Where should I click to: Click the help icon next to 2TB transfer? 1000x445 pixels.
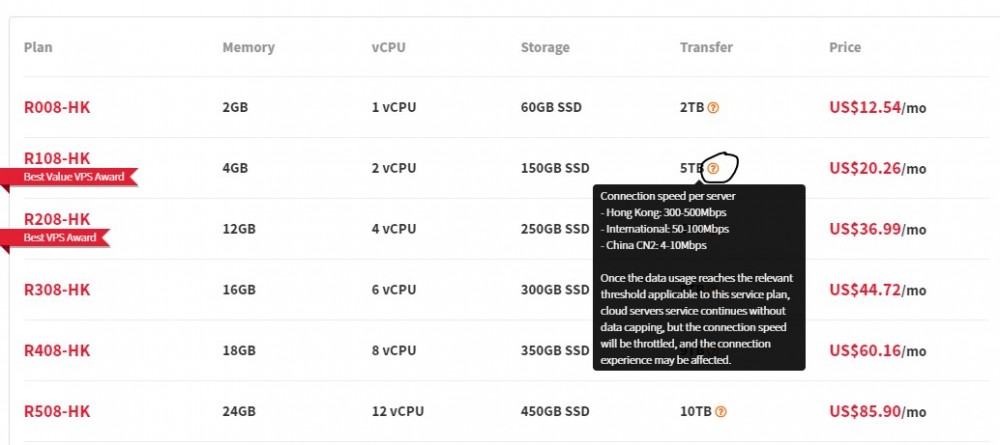(x=713, y=108)
